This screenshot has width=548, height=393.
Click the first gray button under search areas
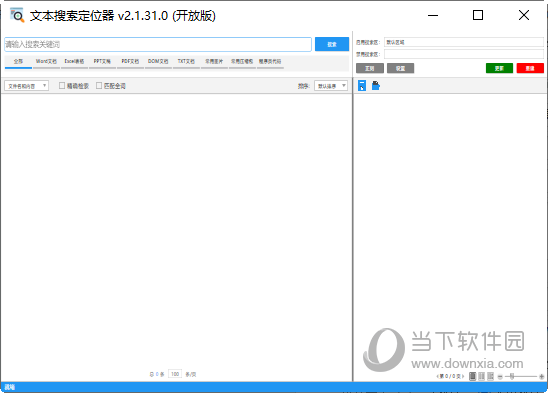click(370, 68)
